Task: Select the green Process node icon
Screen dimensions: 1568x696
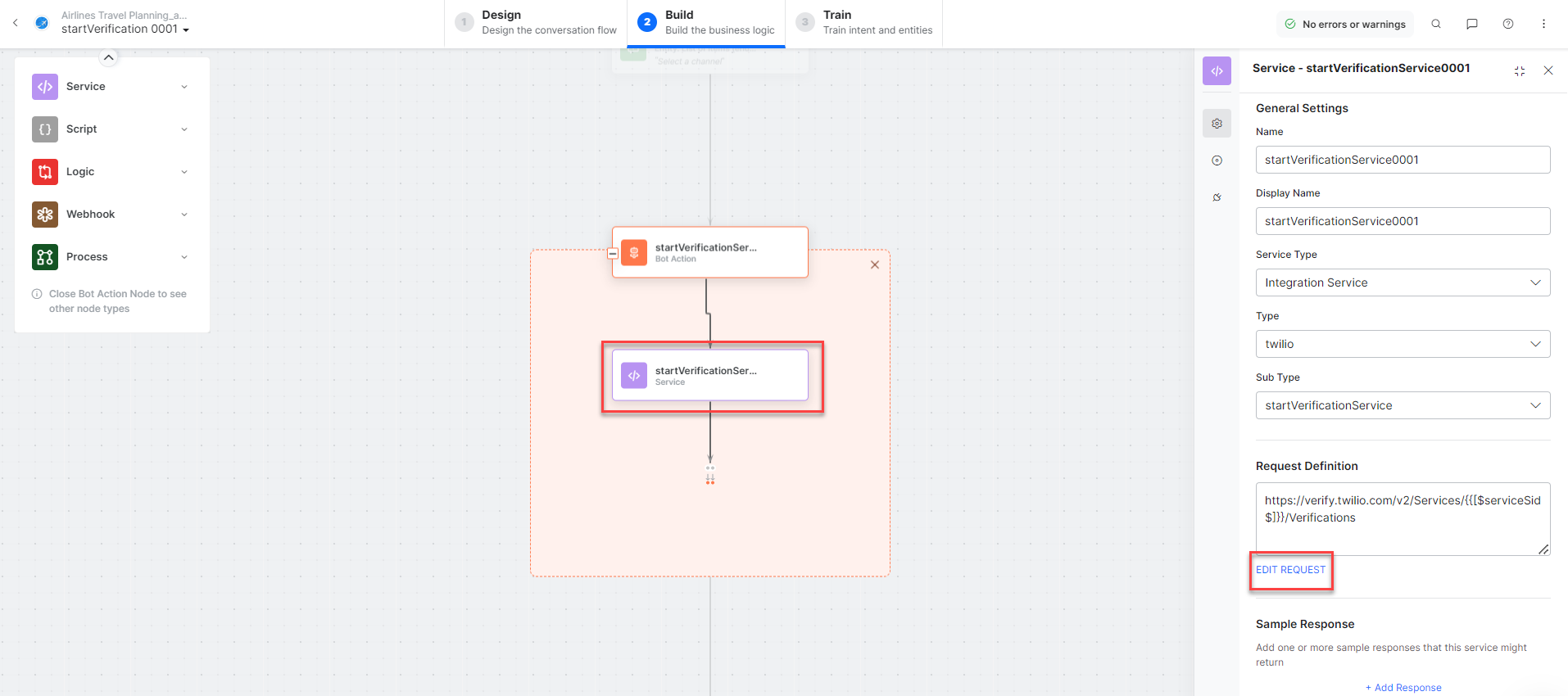Action: pos(45,257)
